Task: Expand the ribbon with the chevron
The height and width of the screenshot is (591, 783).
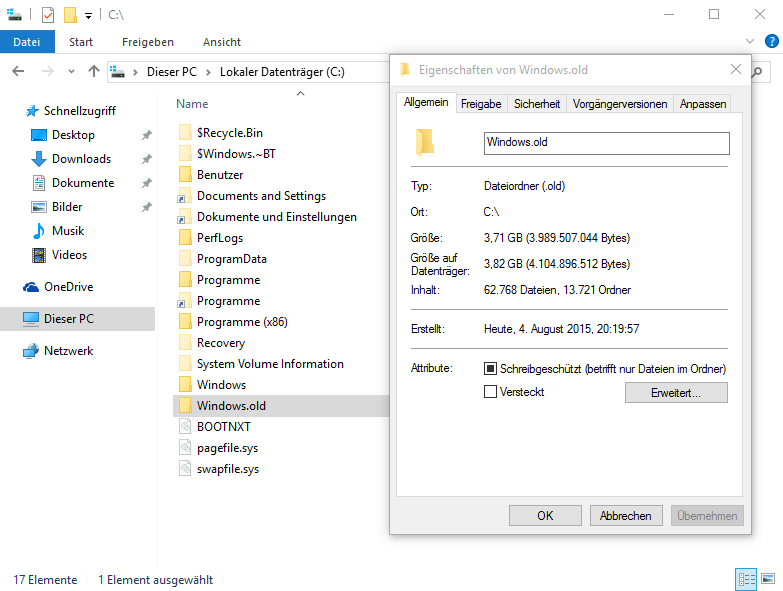Action: [x=750, y=41]
